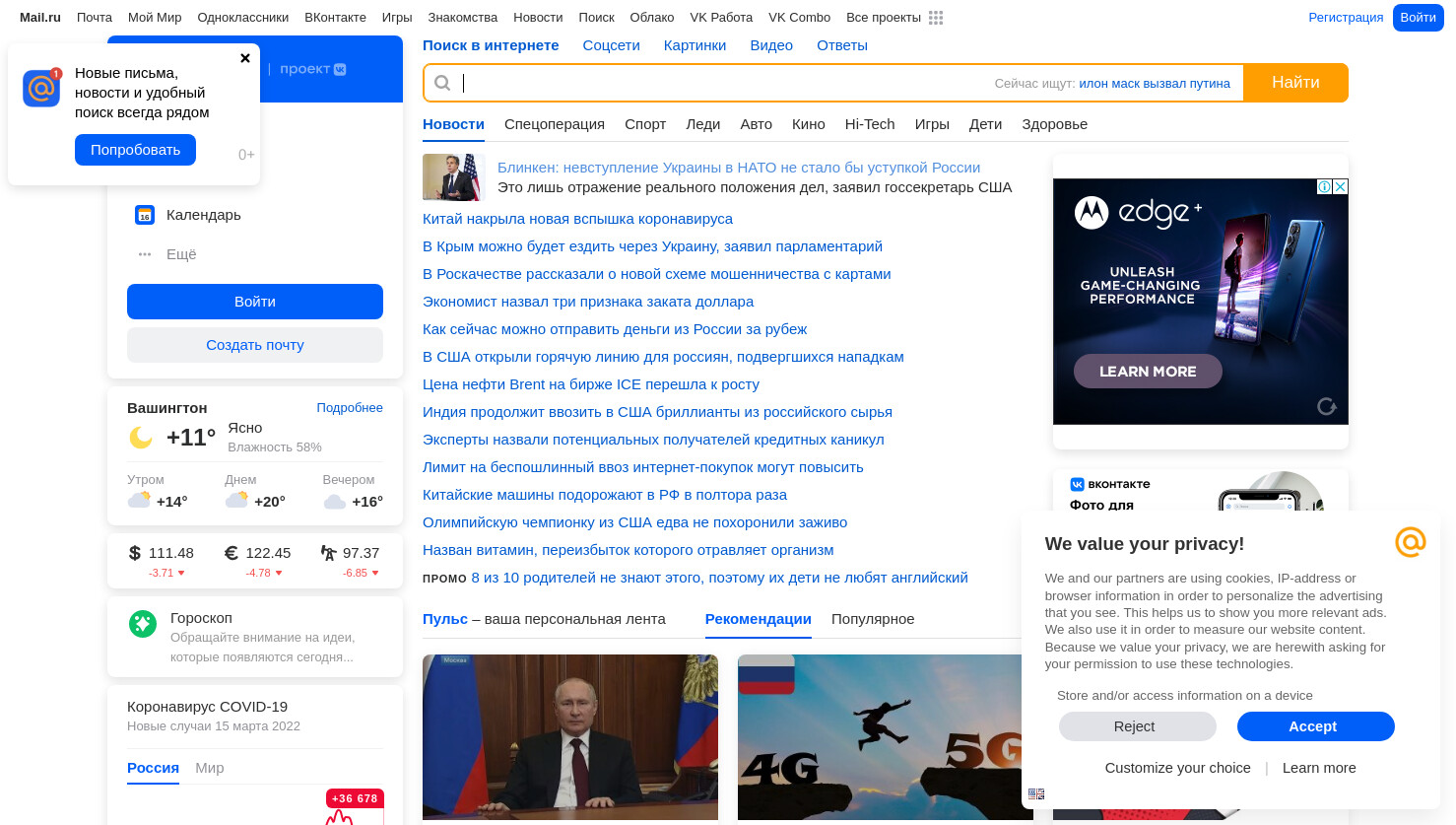Open Customize your choice link
The image size is (1456, 825).
pyautogui.click(x=1177, y=768)
